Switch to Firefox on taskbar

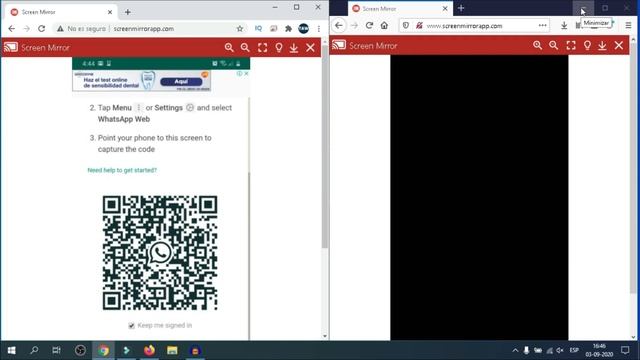pyautogui.click(x=149, y=350)
